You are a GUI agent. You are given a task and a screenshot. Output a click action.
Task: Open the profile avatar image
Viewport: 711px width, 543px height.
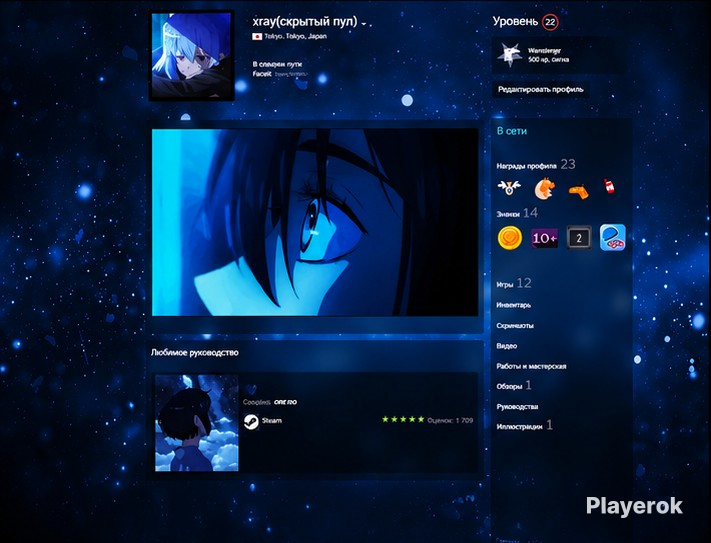click(192, 56)
